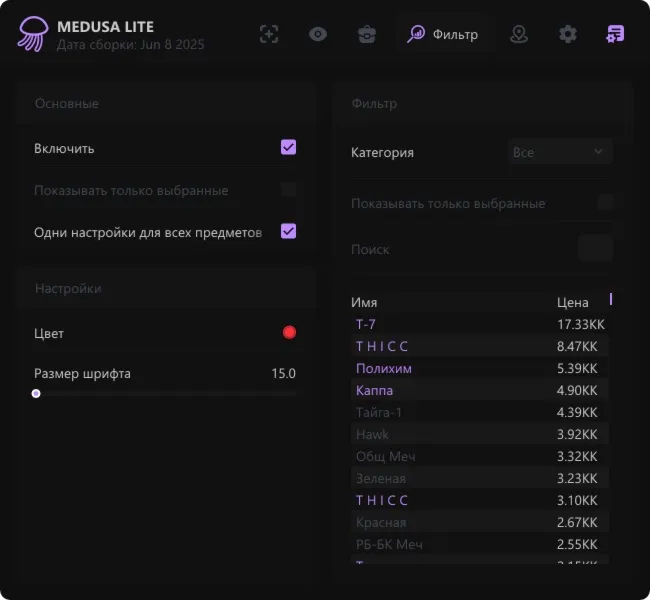Click the item list scrollbar
Viewport: 650px width, 600px height.
(x=611, y=299)
